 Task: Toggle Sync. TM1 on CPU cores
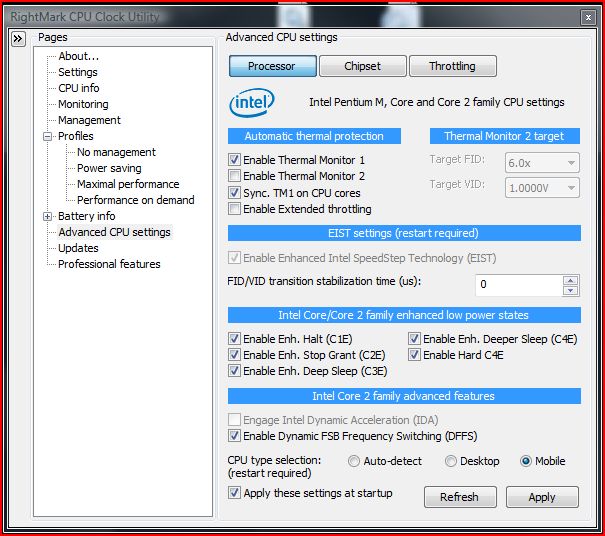click(234, 193)
